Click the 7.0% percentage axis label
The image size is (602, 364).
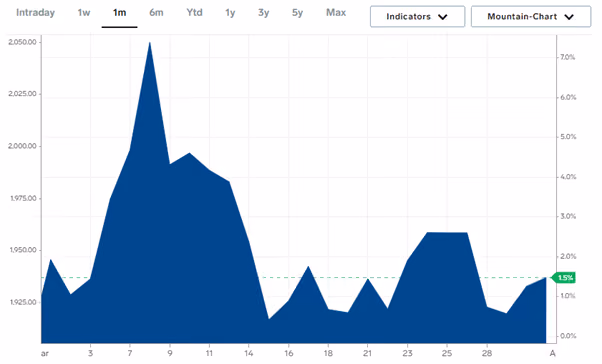pyautogui.click(x=568, y=57)
